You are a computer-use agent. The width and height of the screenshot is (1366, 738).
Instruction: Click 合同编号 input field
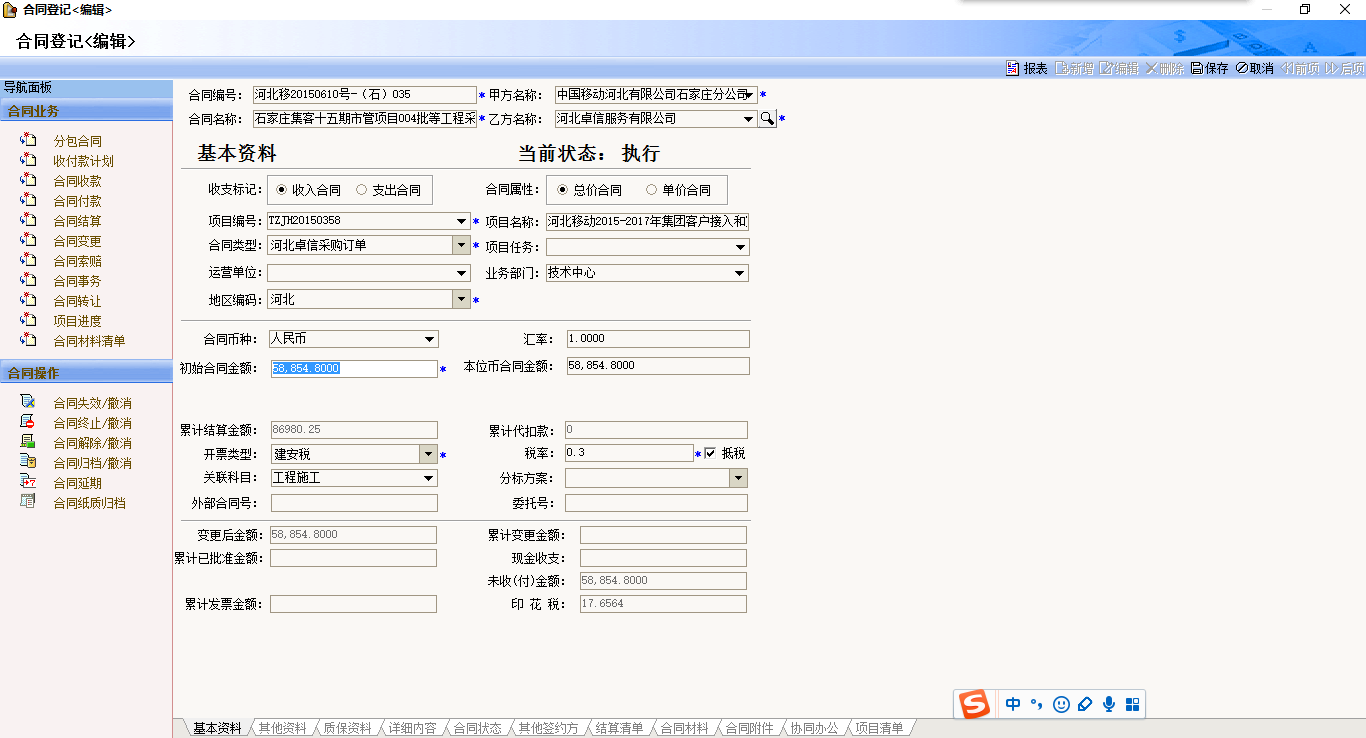364,95
